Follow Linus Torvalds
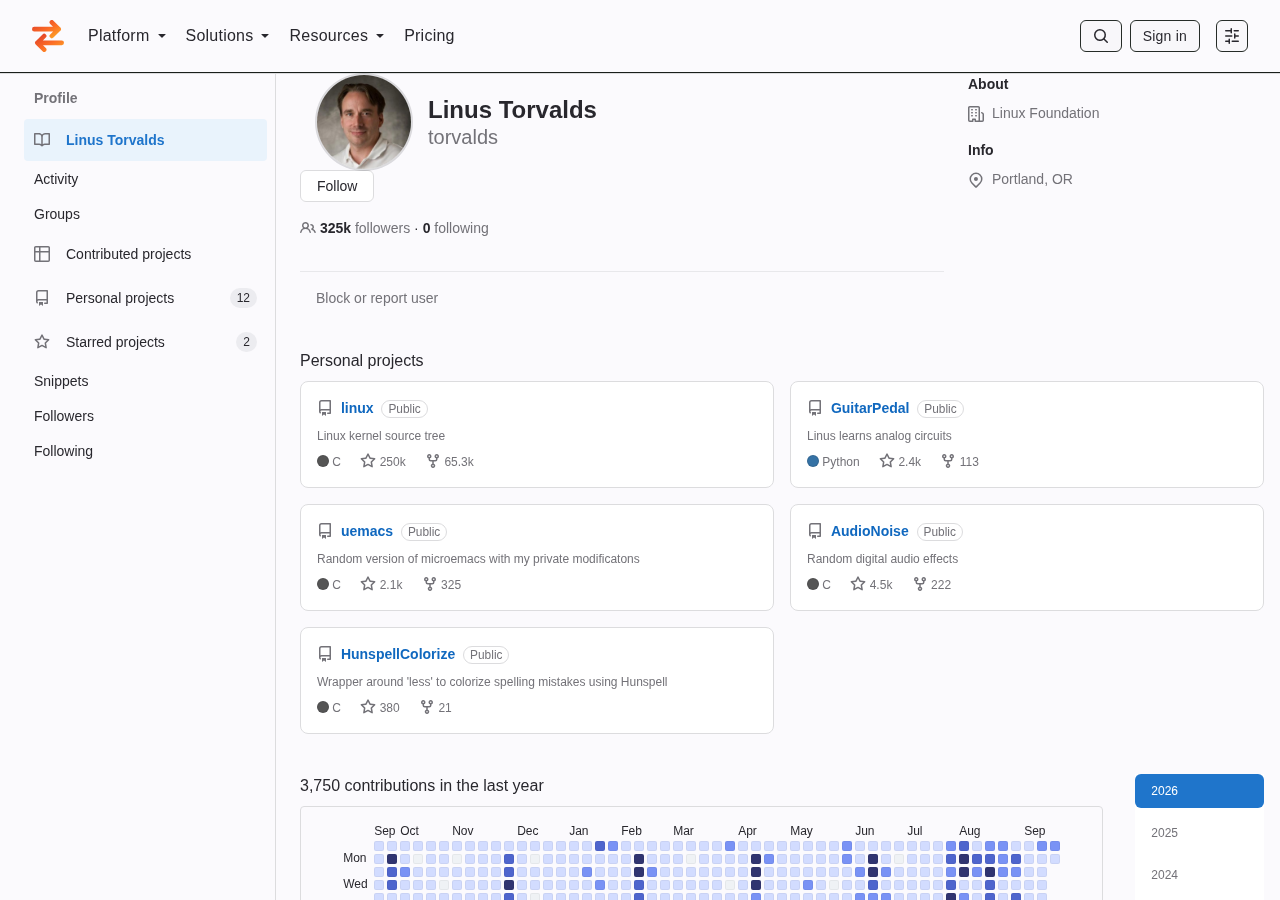The image size is (1280, 900). tap(337, 186)
